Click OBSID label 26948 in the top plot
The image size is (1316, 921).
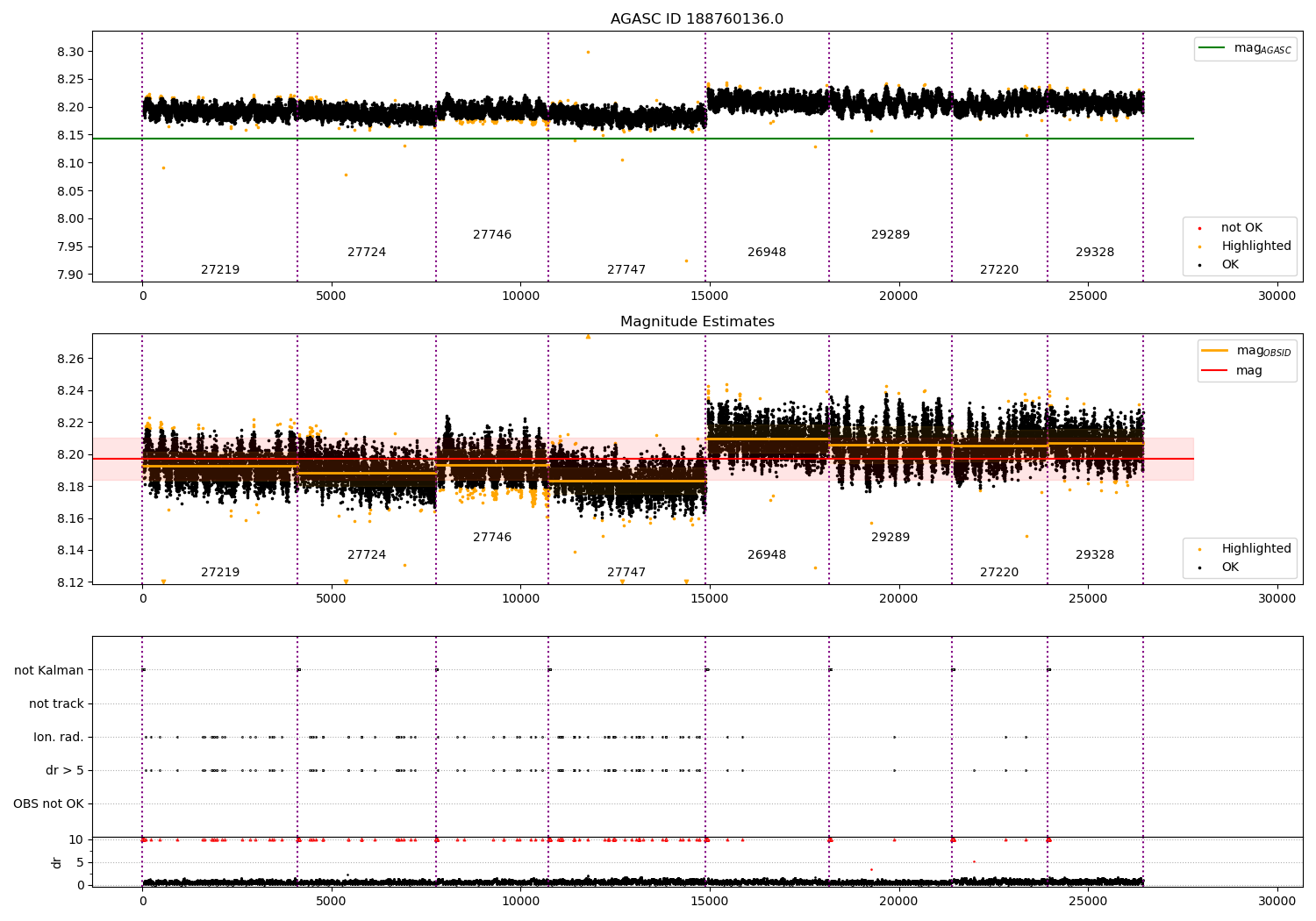(x=767, y=253)
